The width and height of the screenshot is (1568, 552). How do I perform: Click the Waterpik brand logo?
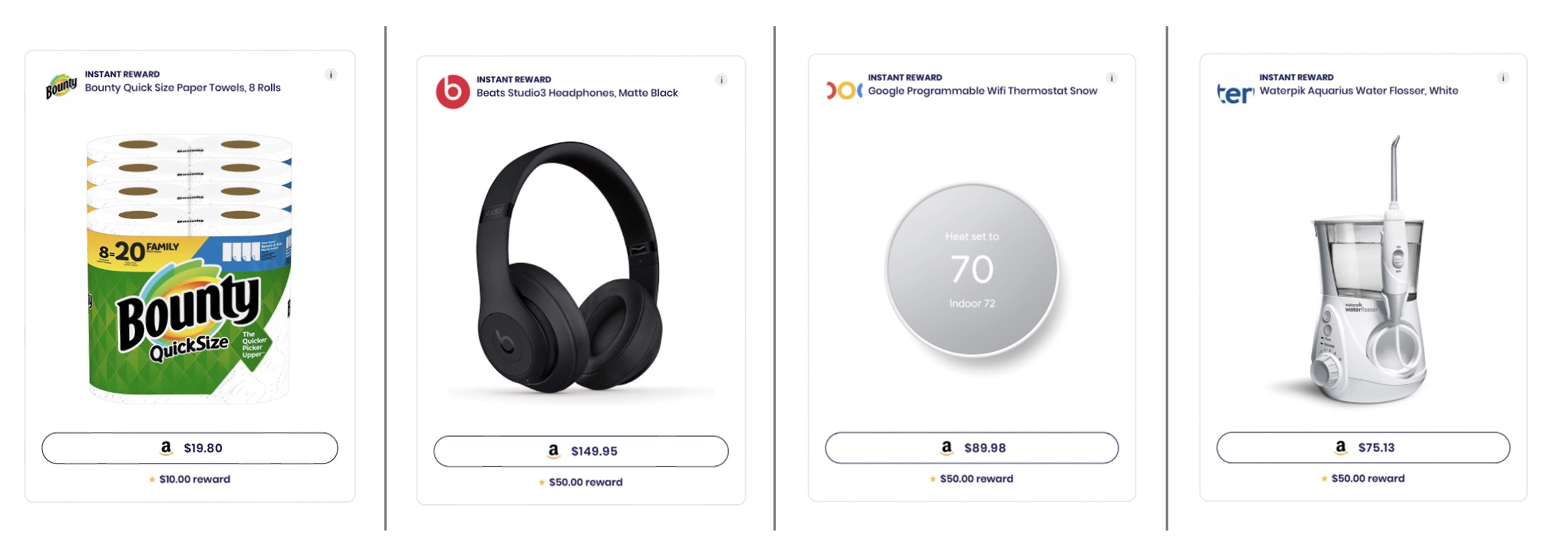(x=1235, y=93)
